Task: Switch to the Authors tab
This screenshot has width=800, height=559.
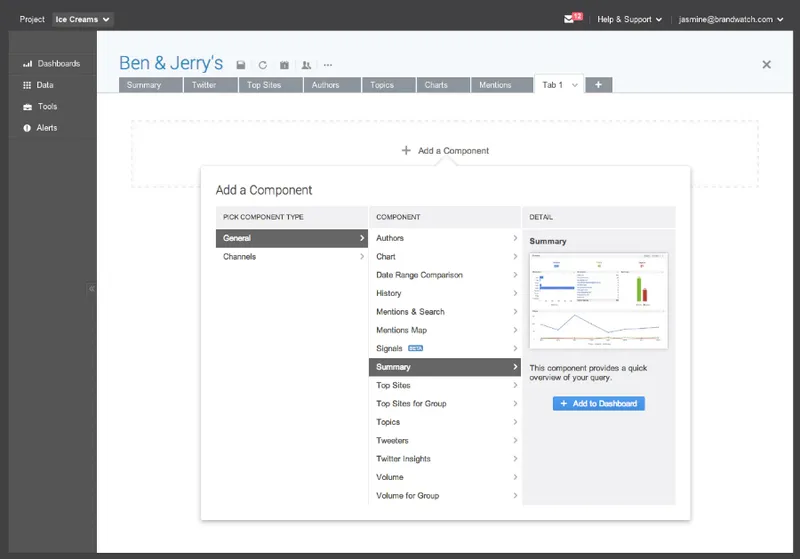Action: (333, 85)
